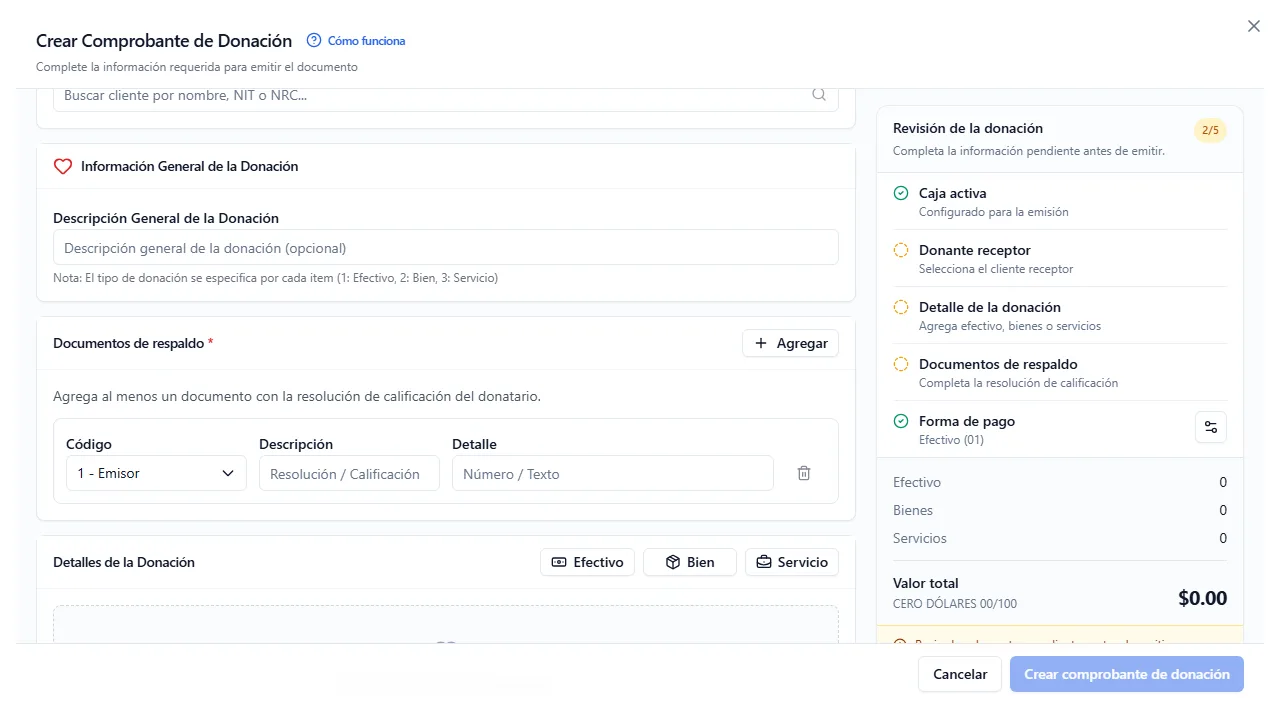Click Crear comprobante de donación button
The height and width of the screenshot is (720, 1280).
click(1127, 674)
